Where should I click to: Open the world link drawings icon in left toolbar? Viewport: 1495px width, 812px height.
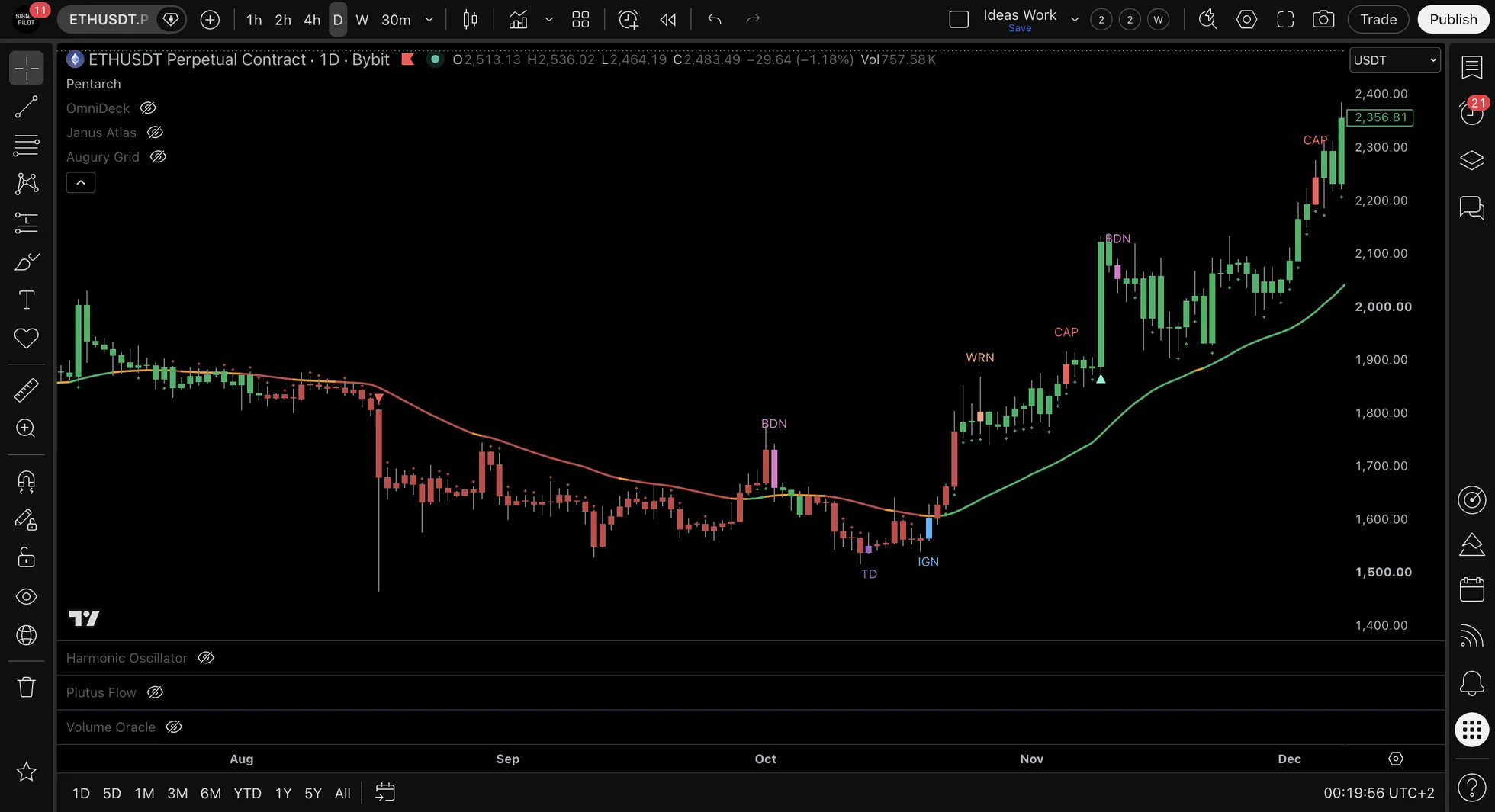[x=26, y=635]
